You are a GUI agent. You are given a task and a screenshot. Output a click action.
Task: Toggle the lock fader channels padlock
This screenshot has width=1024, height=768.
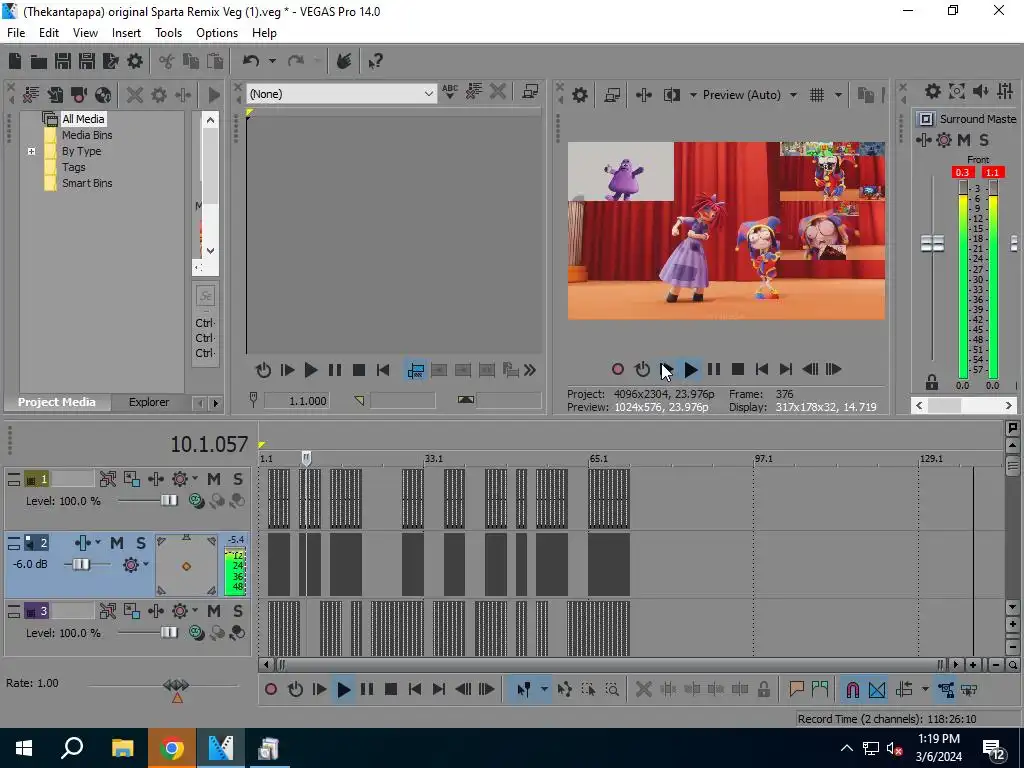(932, 382)
